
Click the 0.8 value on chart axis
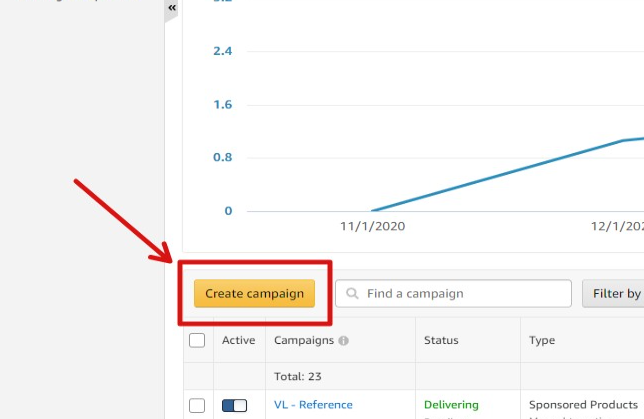tap(222, 157)
